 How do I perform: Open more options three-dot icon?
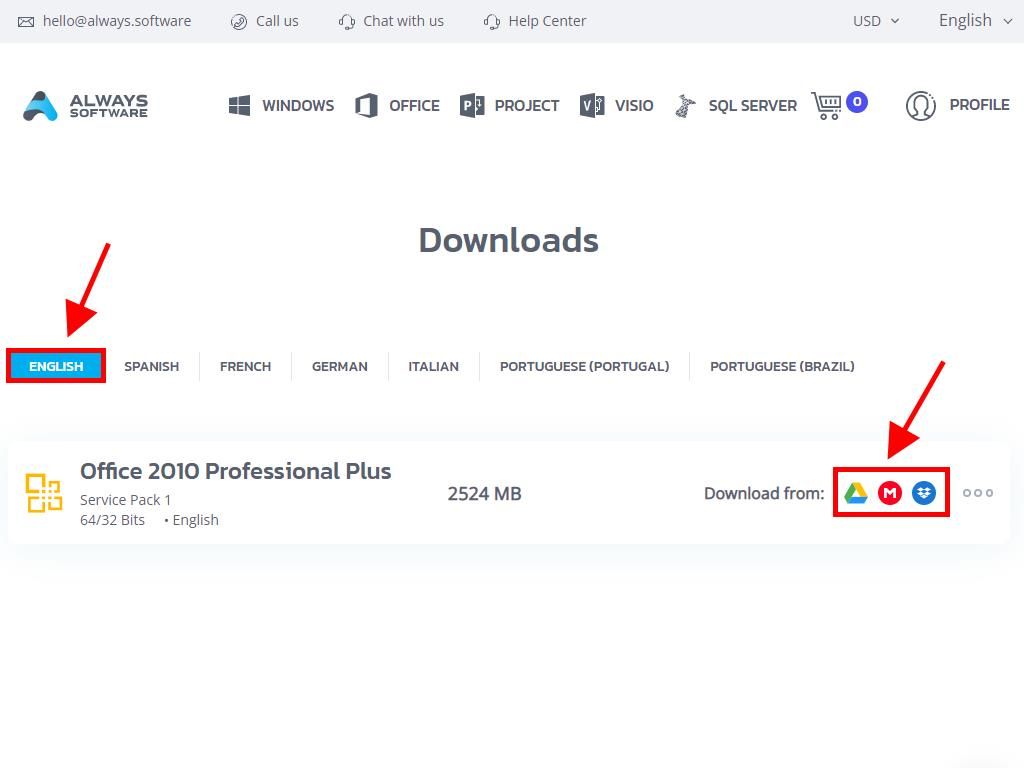click(978, 493)
